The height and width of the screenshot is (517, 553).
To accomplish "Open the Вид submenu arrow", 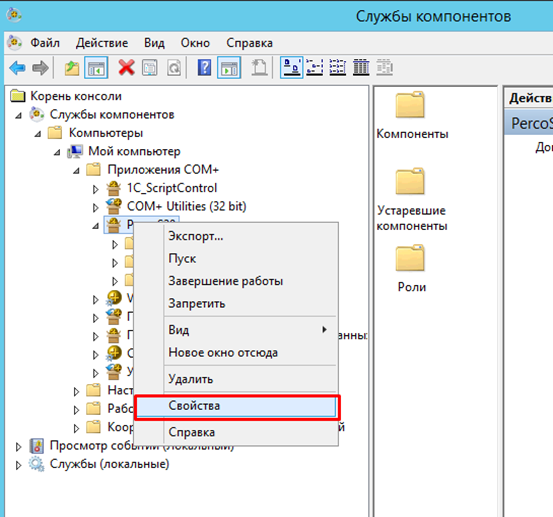I will pyautogui.click(x=324, y=329).
